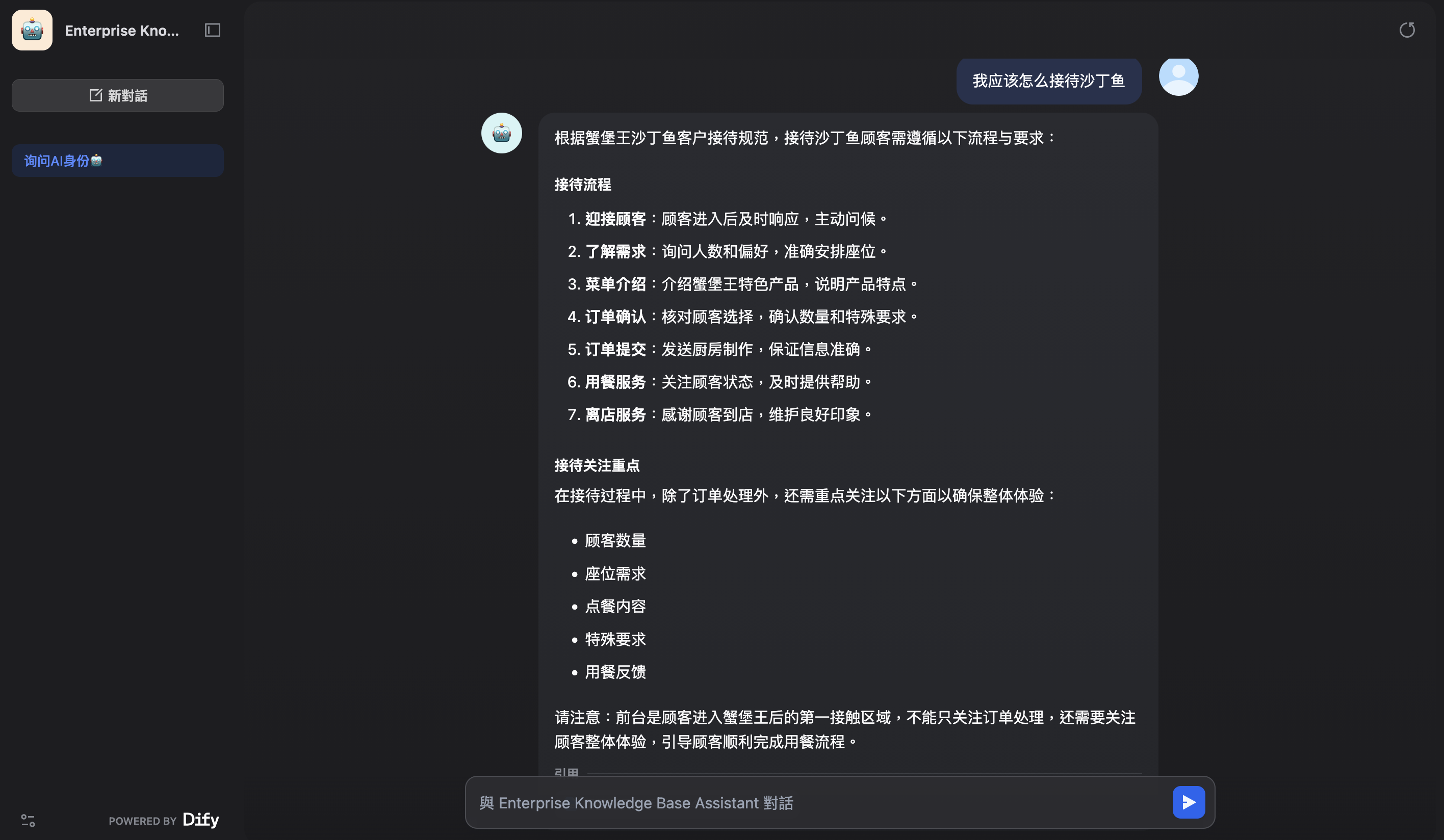Image resolution: width=1444 pixels, height=840 pixels.
Task: Click the 了解需求 list item
Action: (x=728, y=252)
